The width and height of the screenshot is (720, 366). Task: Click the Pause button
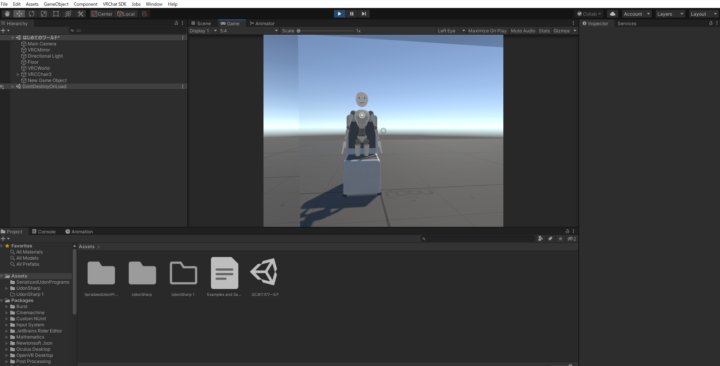(x=352, y=14)
